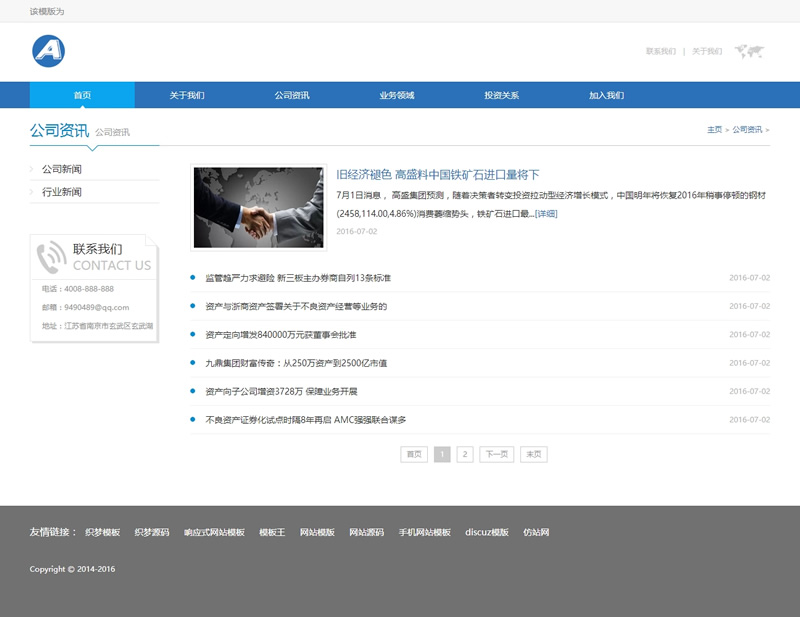Open the 首页 navigation tab
Viewport: 800px width, 617px height.
[82, 96]
